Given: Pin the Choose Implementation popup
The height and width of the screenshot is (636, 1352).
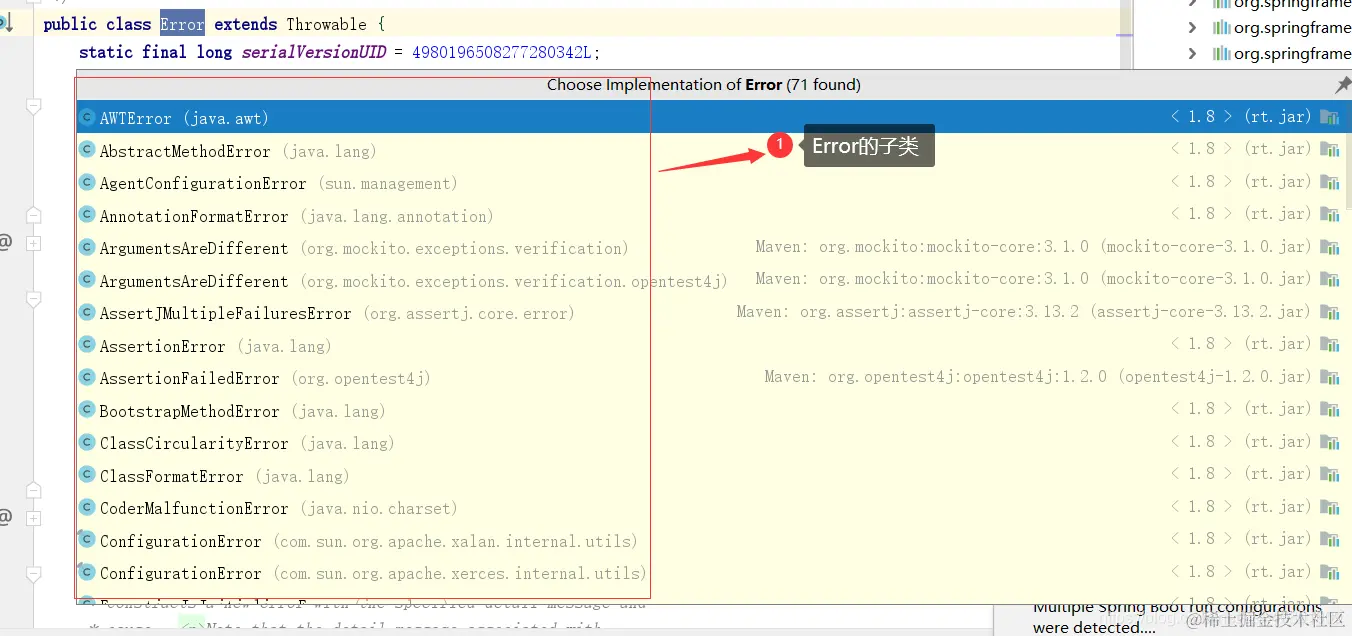Looking at the screenshot, I should (1343, 85).
